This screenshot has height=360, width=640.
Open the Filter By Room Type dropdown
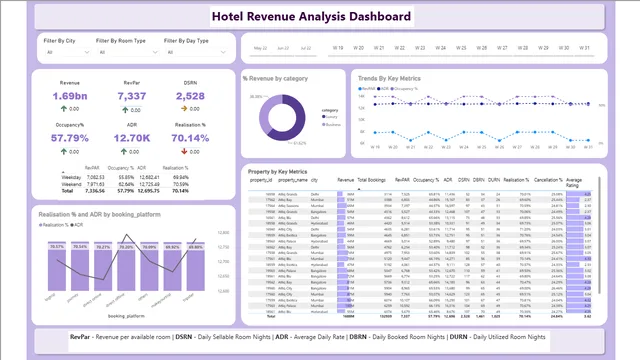128,52
